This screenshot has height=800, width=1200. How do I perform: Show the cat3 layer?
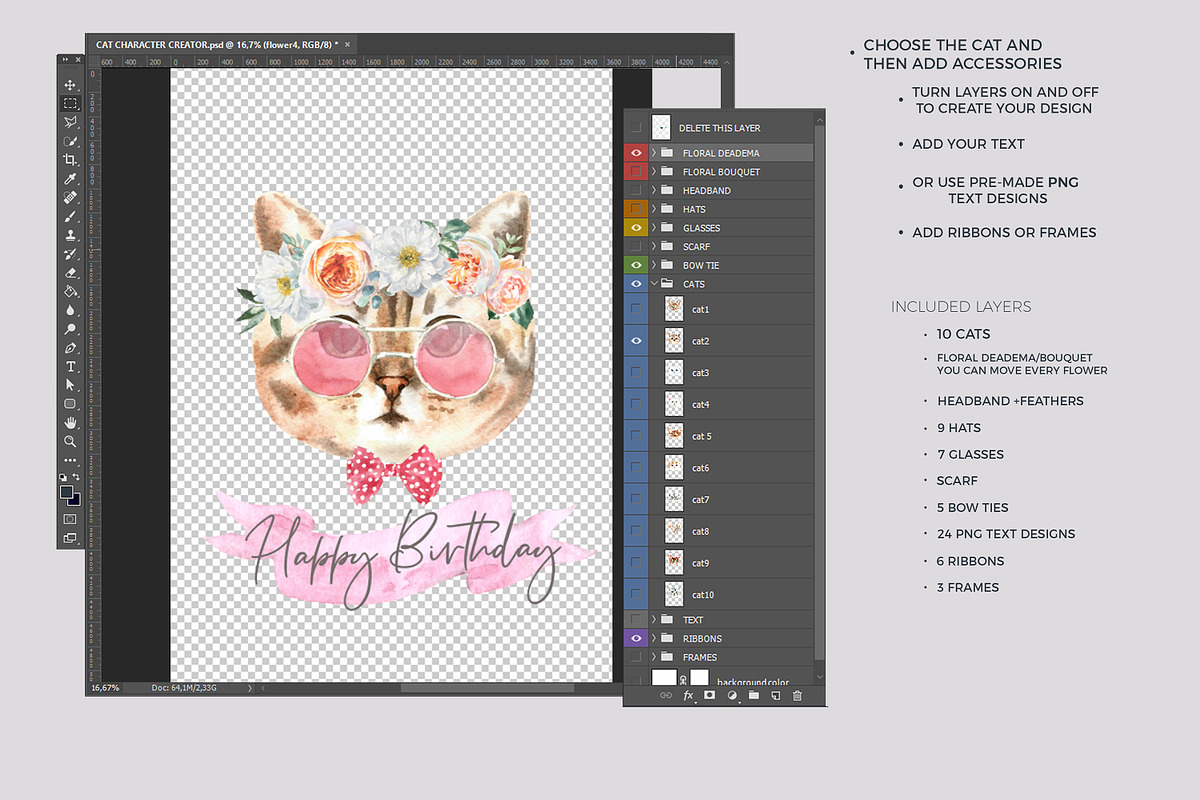tap(636, 373)
